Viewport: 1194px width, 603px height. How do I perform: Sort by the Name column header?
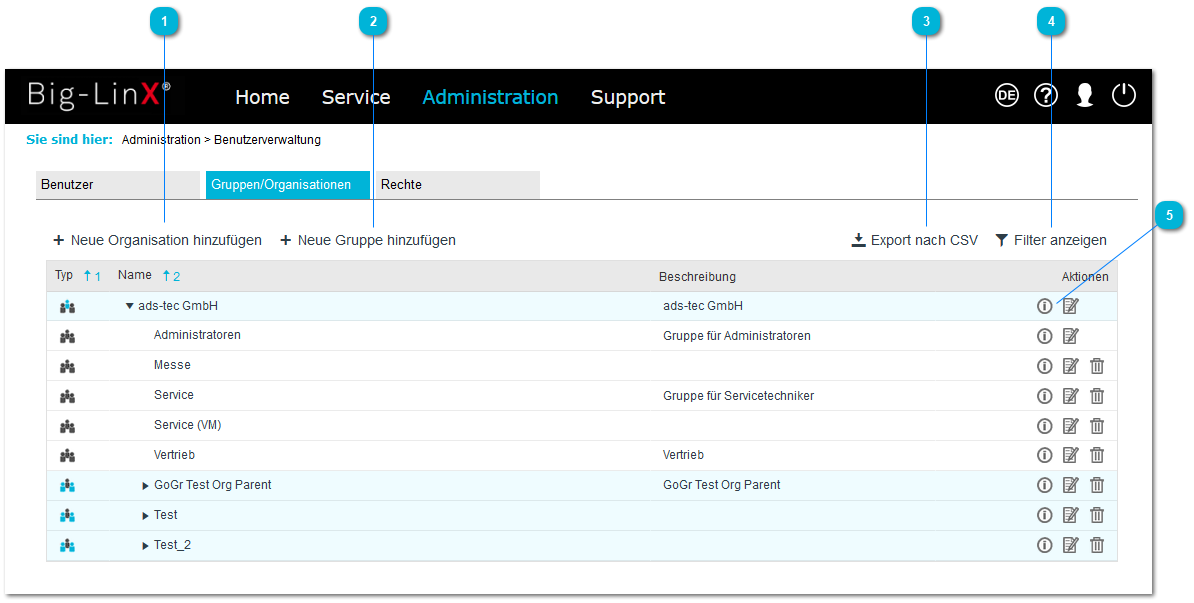(x=135, y=275)
